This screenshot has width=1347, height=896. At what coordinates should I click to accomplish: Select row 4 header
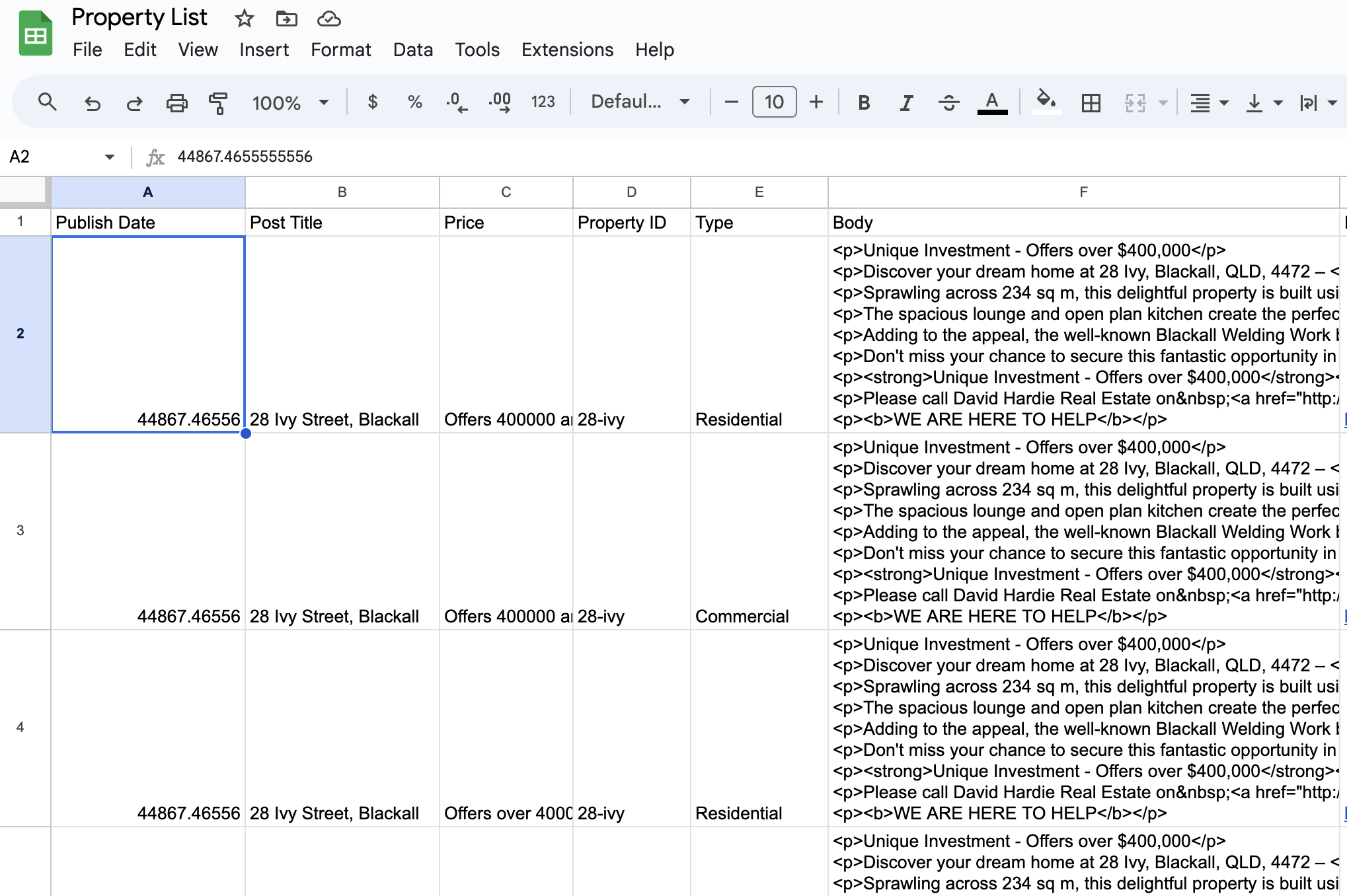point(25,728)
